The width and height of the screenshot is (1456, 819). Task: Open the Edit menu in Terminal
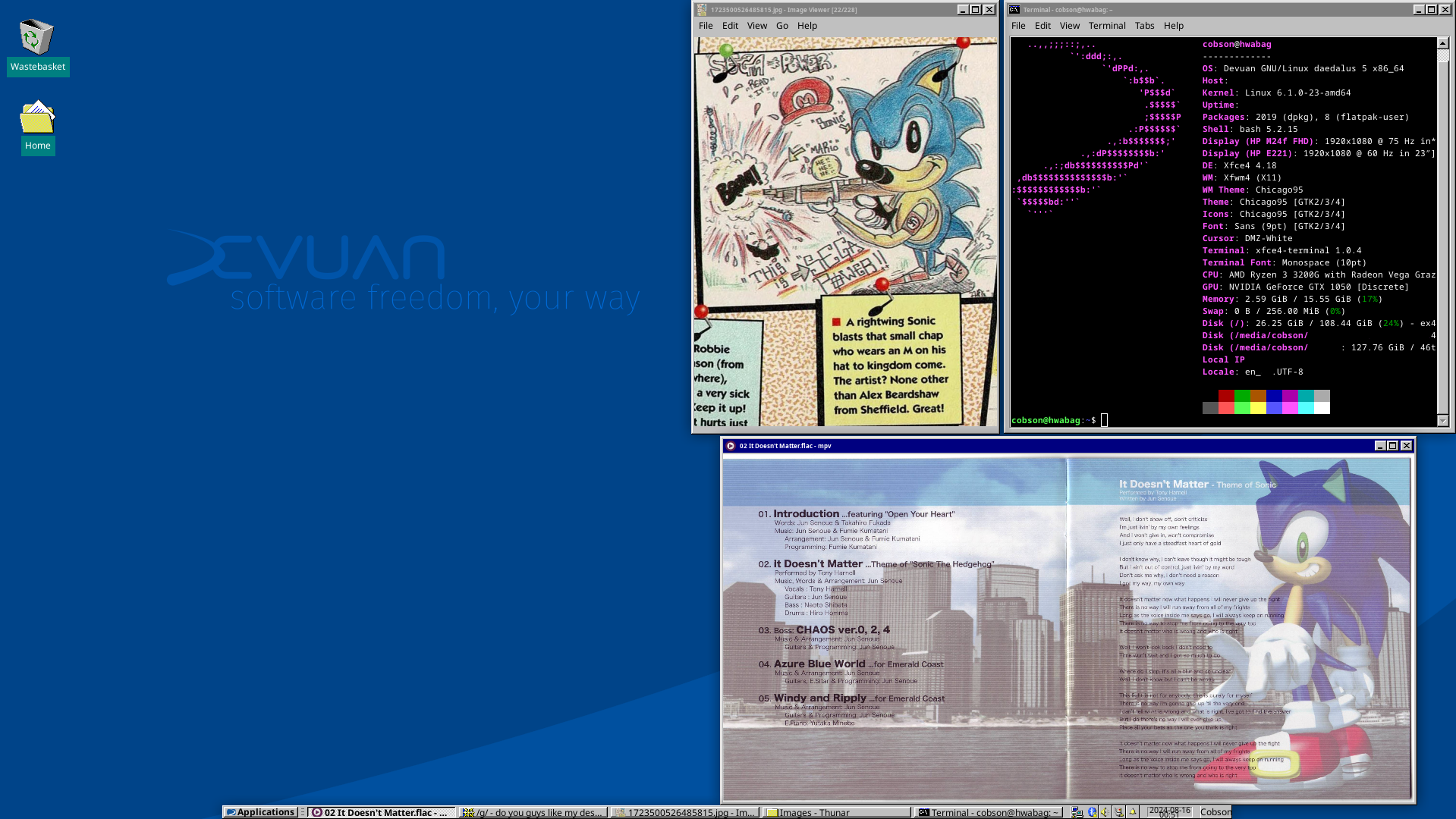point(1042,26)
